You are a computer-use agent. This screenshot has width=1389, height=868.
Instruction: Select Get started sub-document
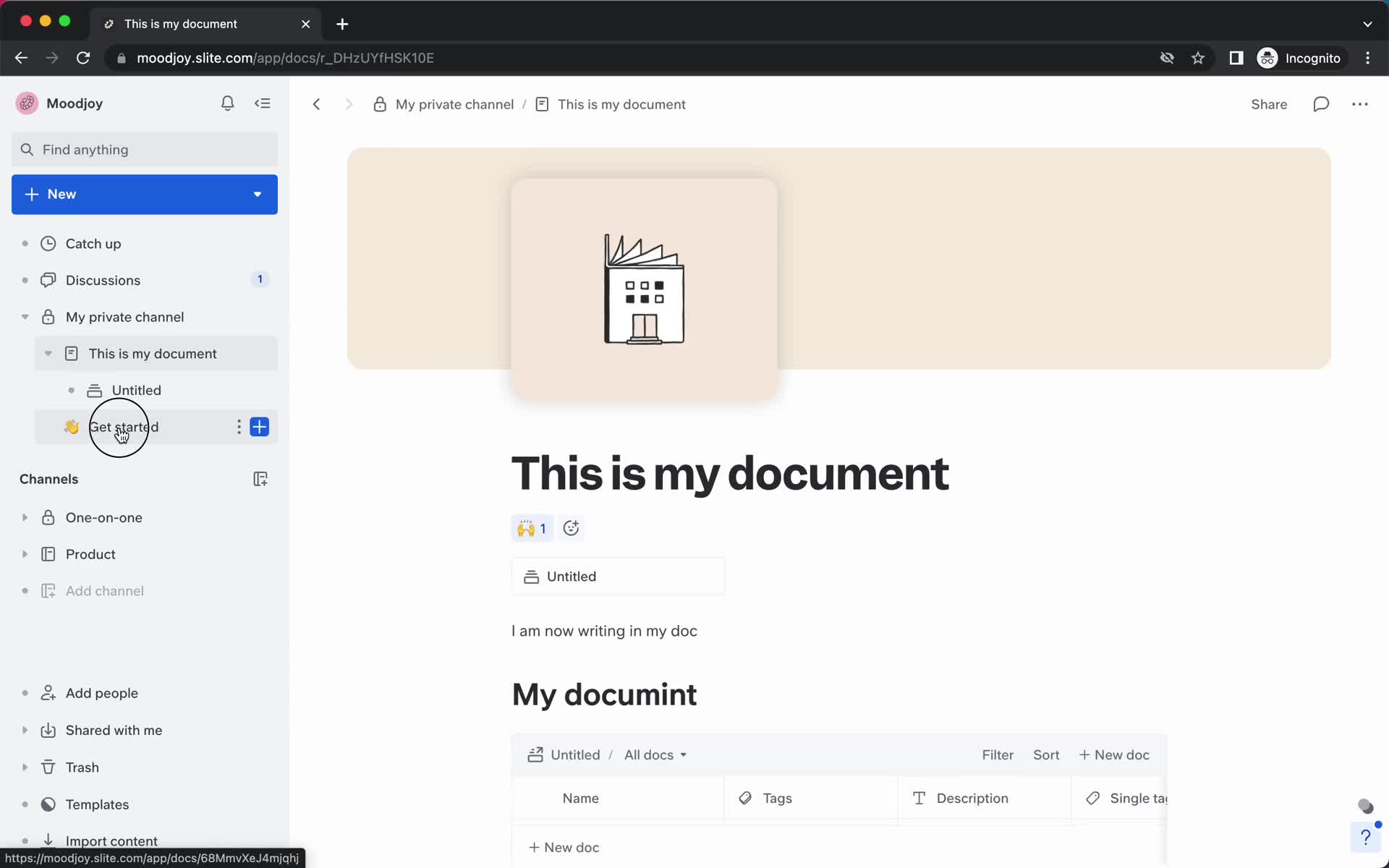[x=123, y=427]
